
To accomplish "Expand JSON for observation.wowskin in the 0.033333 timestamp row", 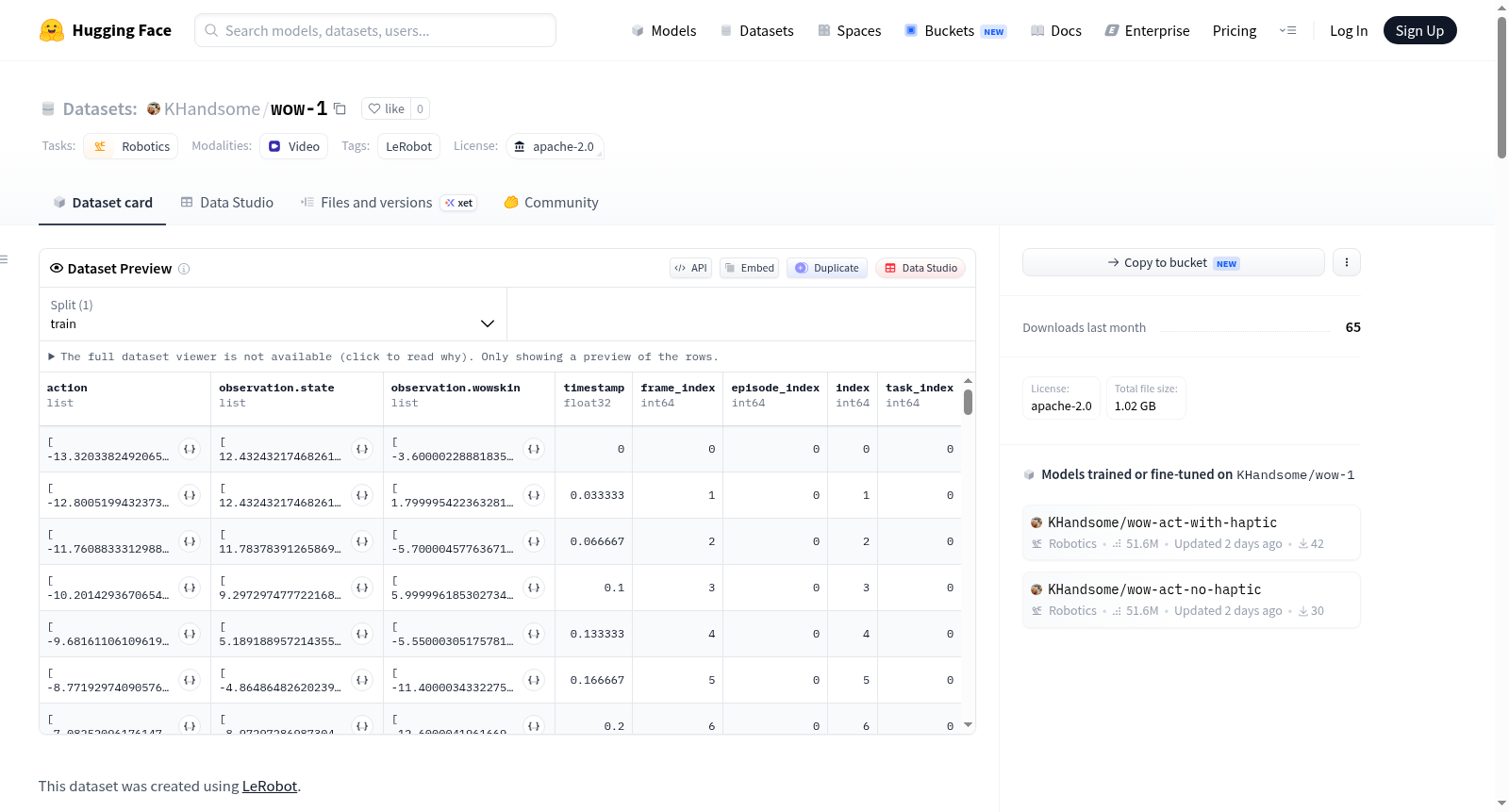I will pyautogui.click(x=534, y=495).
